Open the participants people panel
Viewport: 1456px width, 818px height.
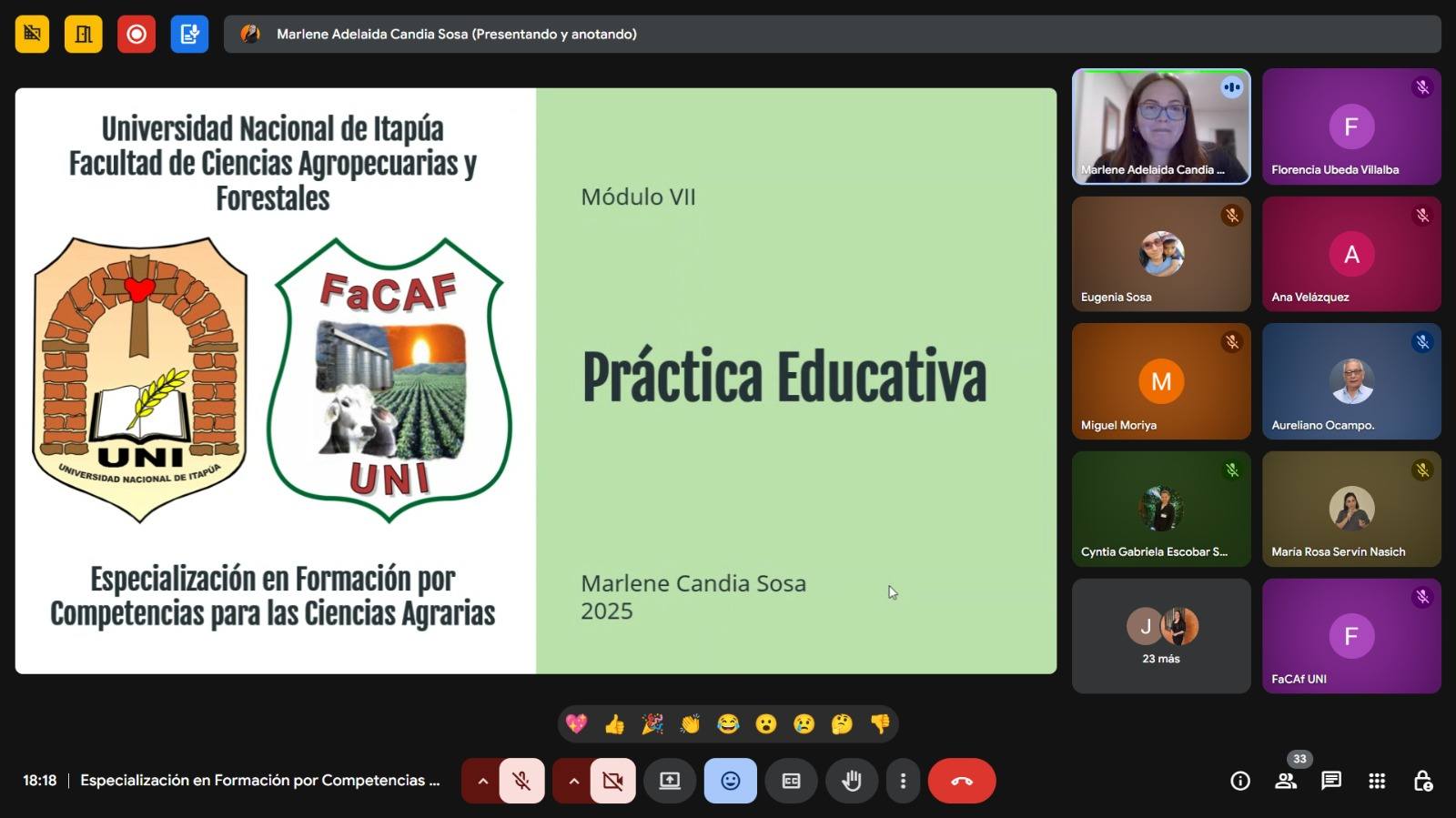coord(1286,781)
